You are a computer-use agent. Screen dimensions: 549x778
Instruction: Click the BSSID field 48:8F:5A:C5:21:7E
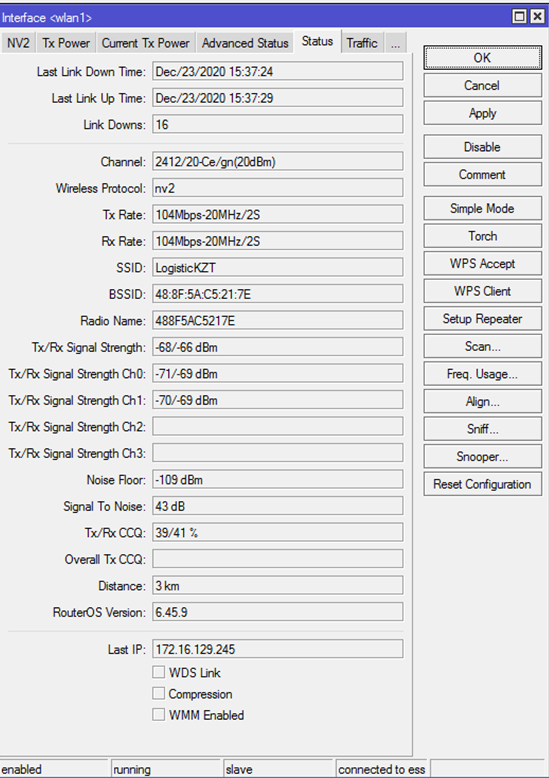click(x=277, y=294)
